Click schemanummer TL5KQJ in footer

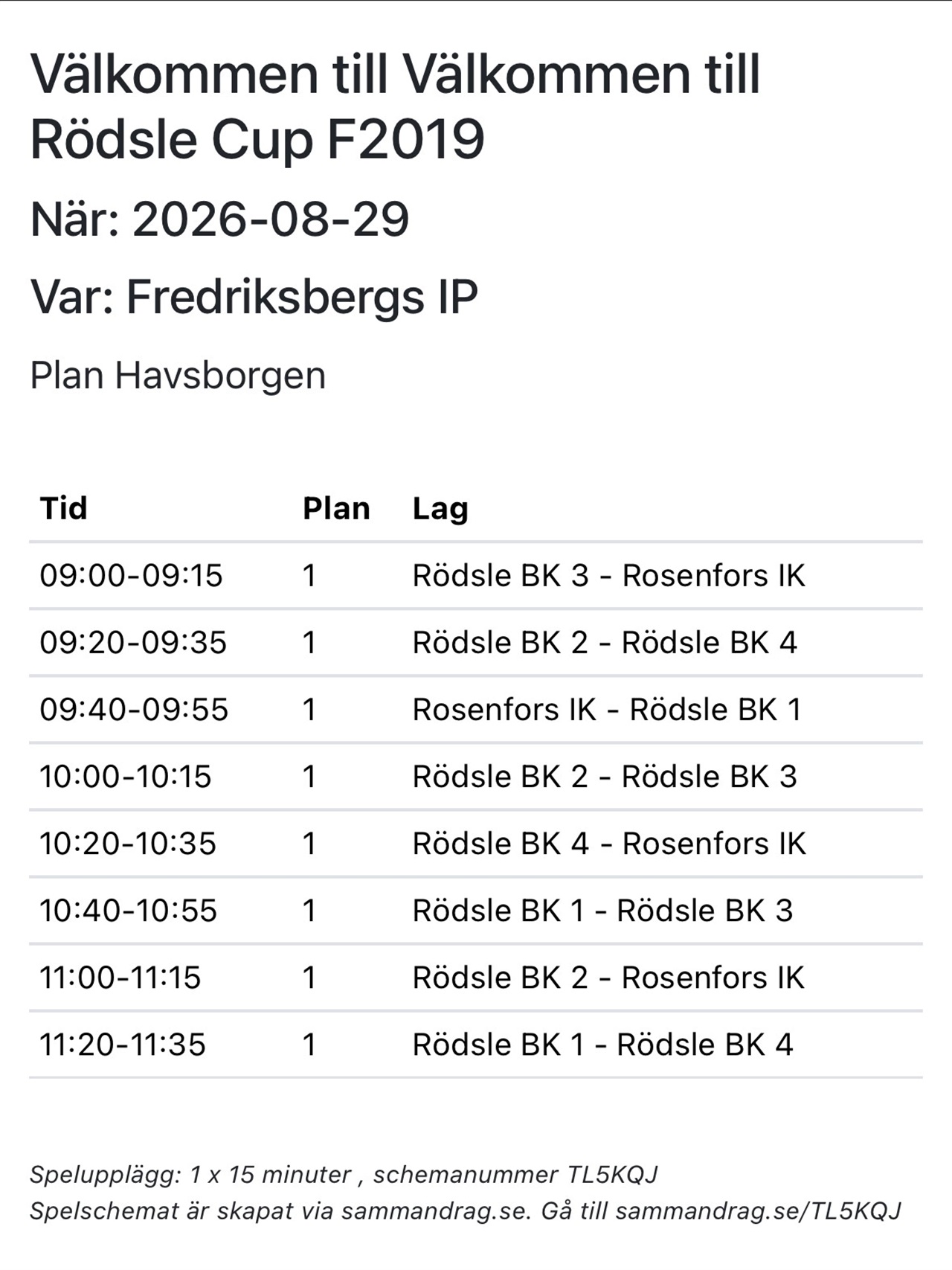pyautogui.click(x=515, y=1175)
